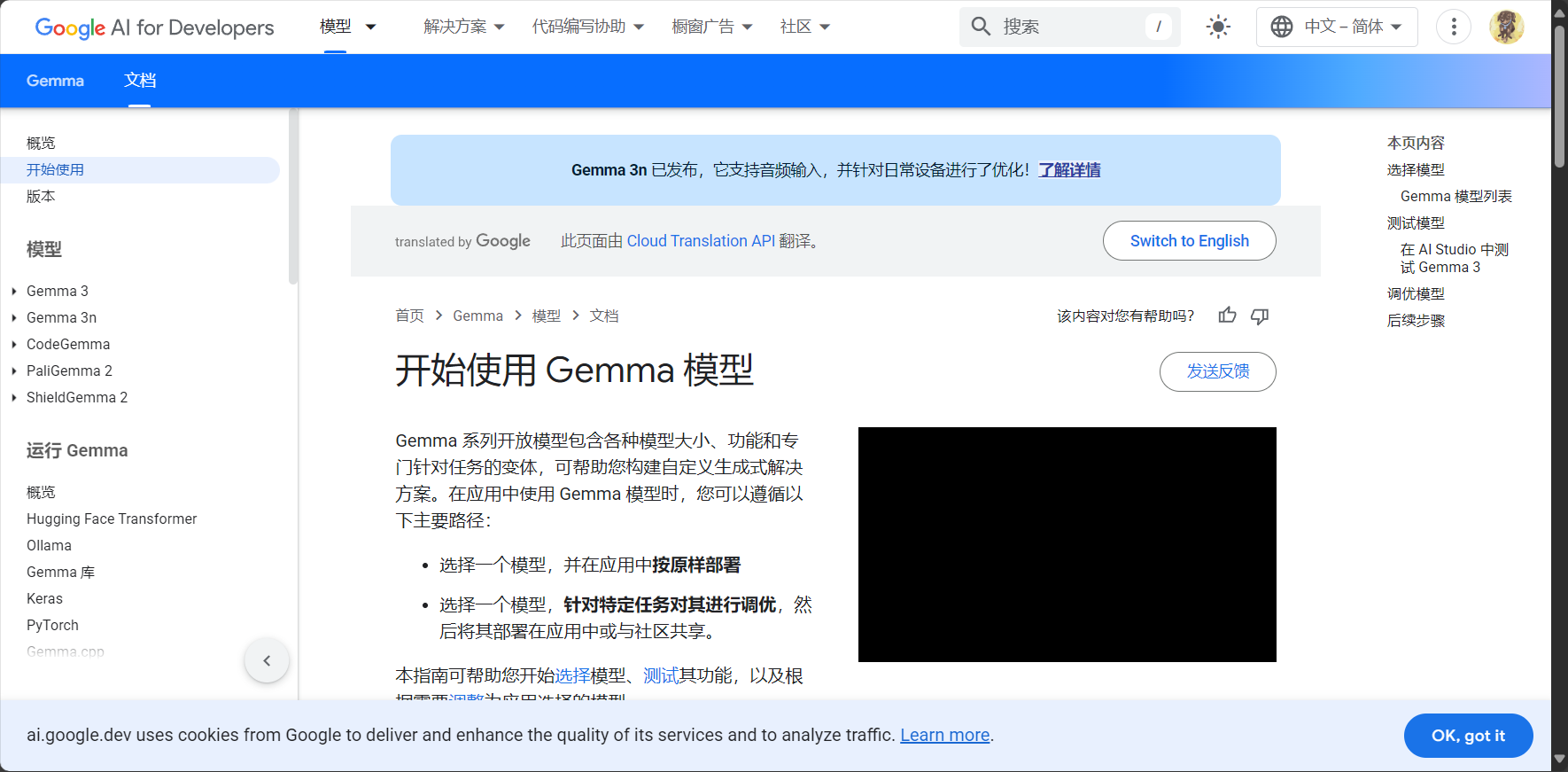
Task: Open Keras sidebar page
Action: [x=44, y=598]
